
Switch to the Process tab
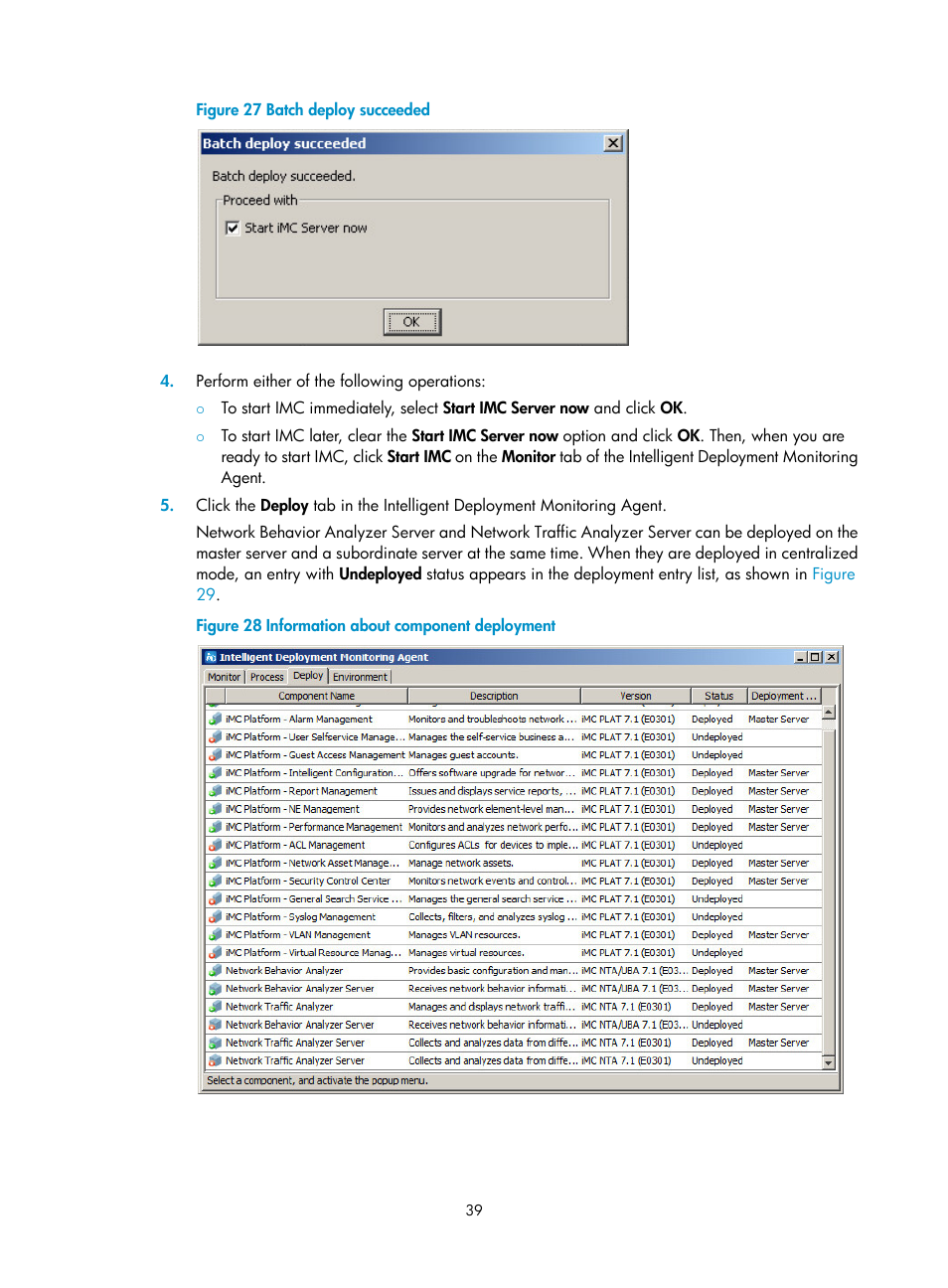(266, 677)
